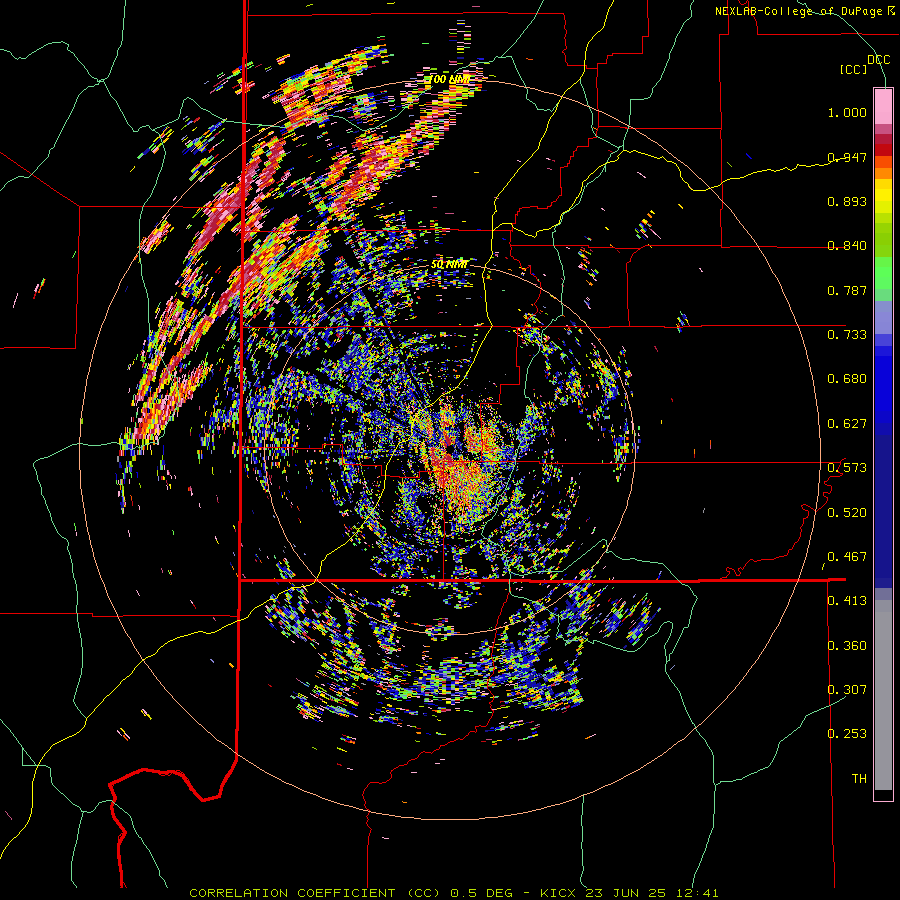Click the green color band near 0.787

click(x=883, y=278)
